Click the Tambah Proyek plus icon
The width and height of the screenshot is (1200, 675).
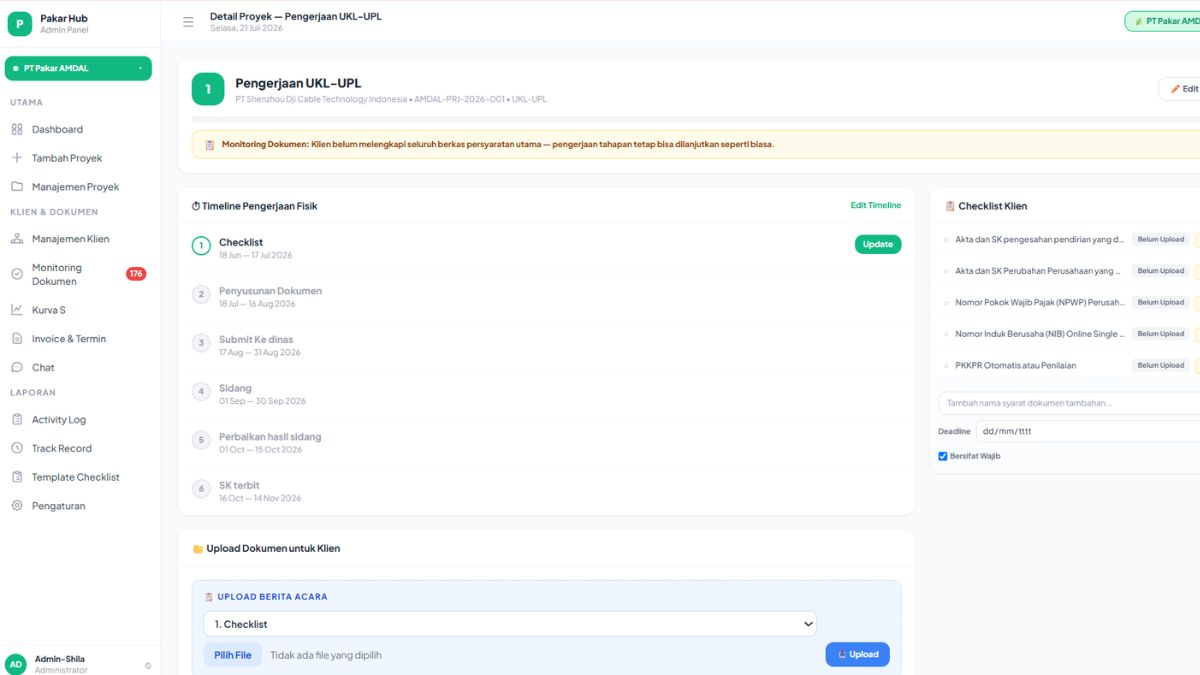pos(17,158)
